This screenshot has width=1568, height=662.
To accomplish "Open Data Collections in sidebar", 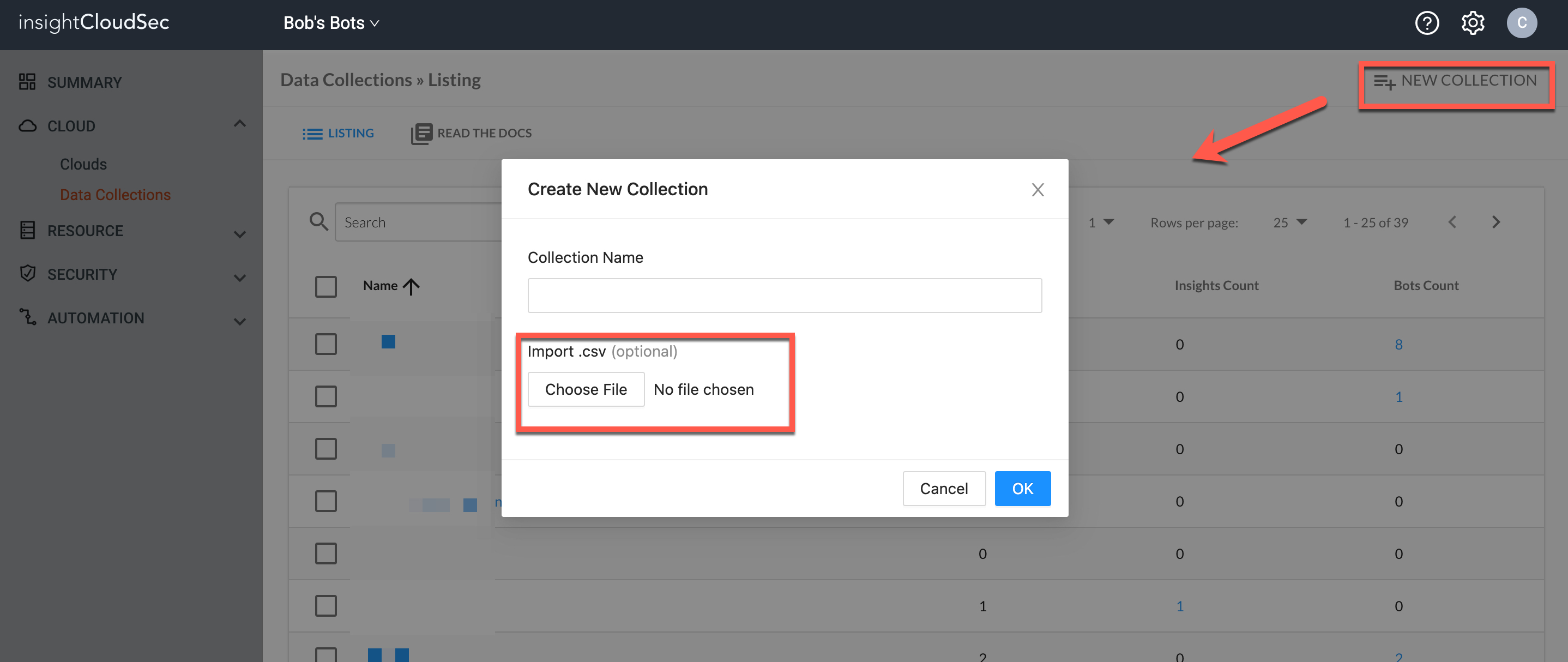I will (x=115, y=195).
